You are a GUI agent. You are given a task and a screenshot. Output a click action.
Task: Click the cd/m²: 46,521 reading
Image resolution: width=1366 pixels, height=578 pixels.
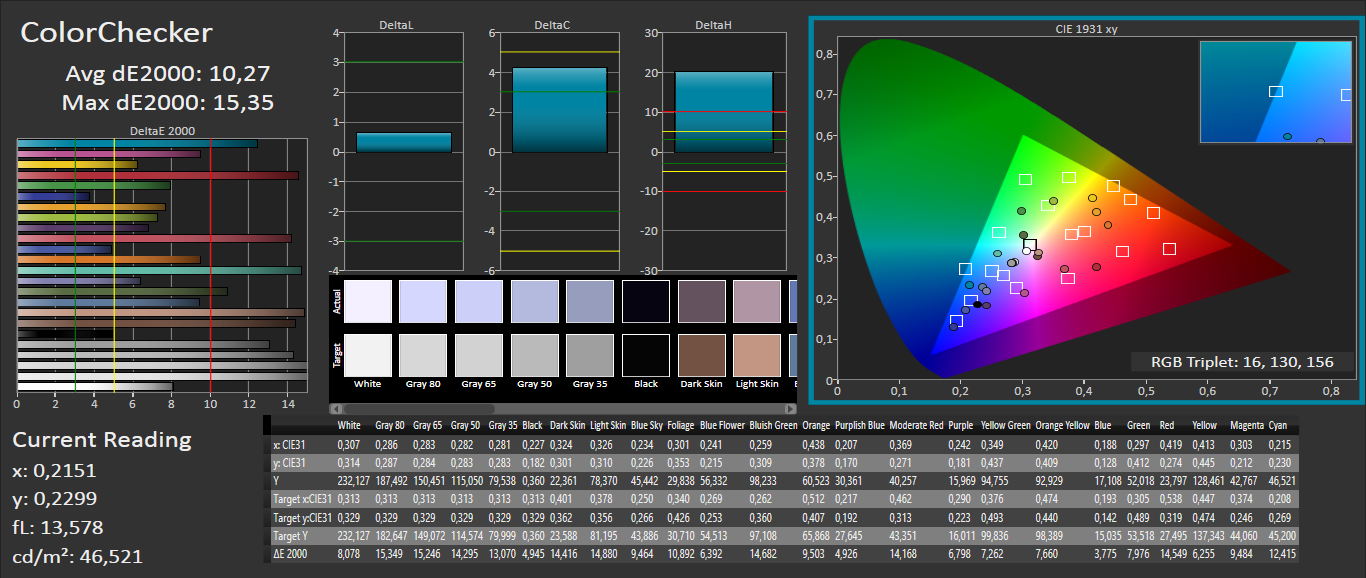coord(78,555)
